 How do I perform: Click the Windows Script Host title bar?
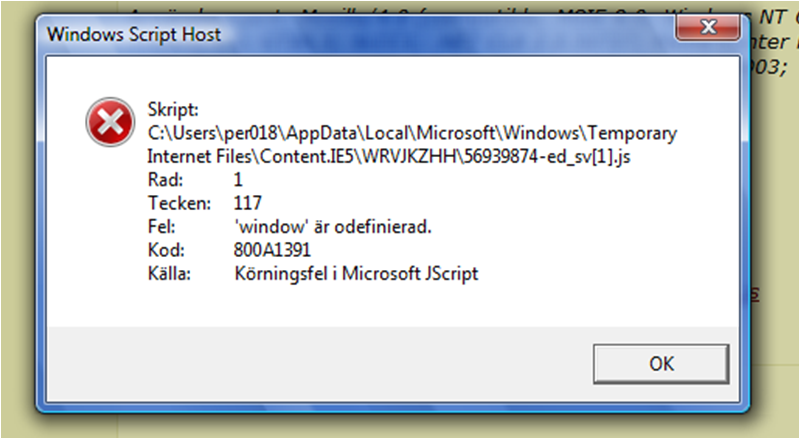tap(357, 34)
